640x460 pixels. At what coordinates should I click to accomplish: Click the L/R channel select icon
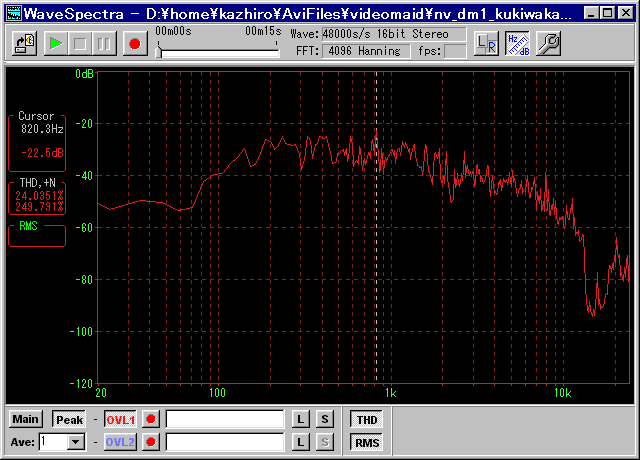tap(486, 42)
